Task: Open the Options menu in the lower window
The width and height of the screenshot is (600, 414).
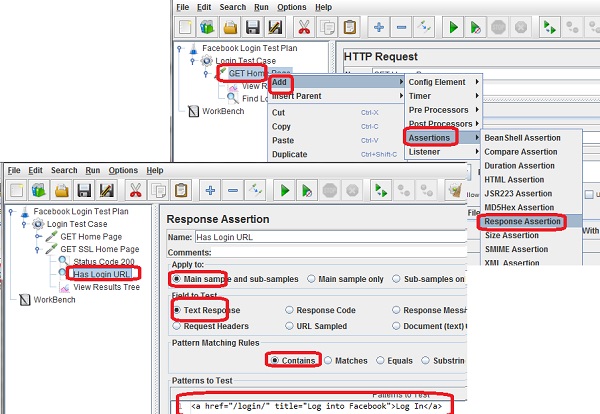Action: (x=124, y=171)
